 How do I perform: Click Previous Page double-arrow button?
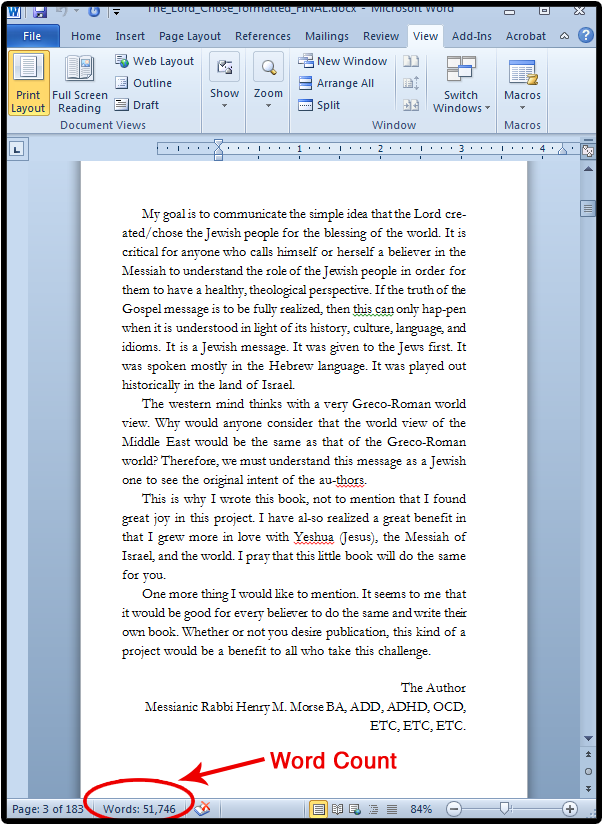(x=588, y=755)
